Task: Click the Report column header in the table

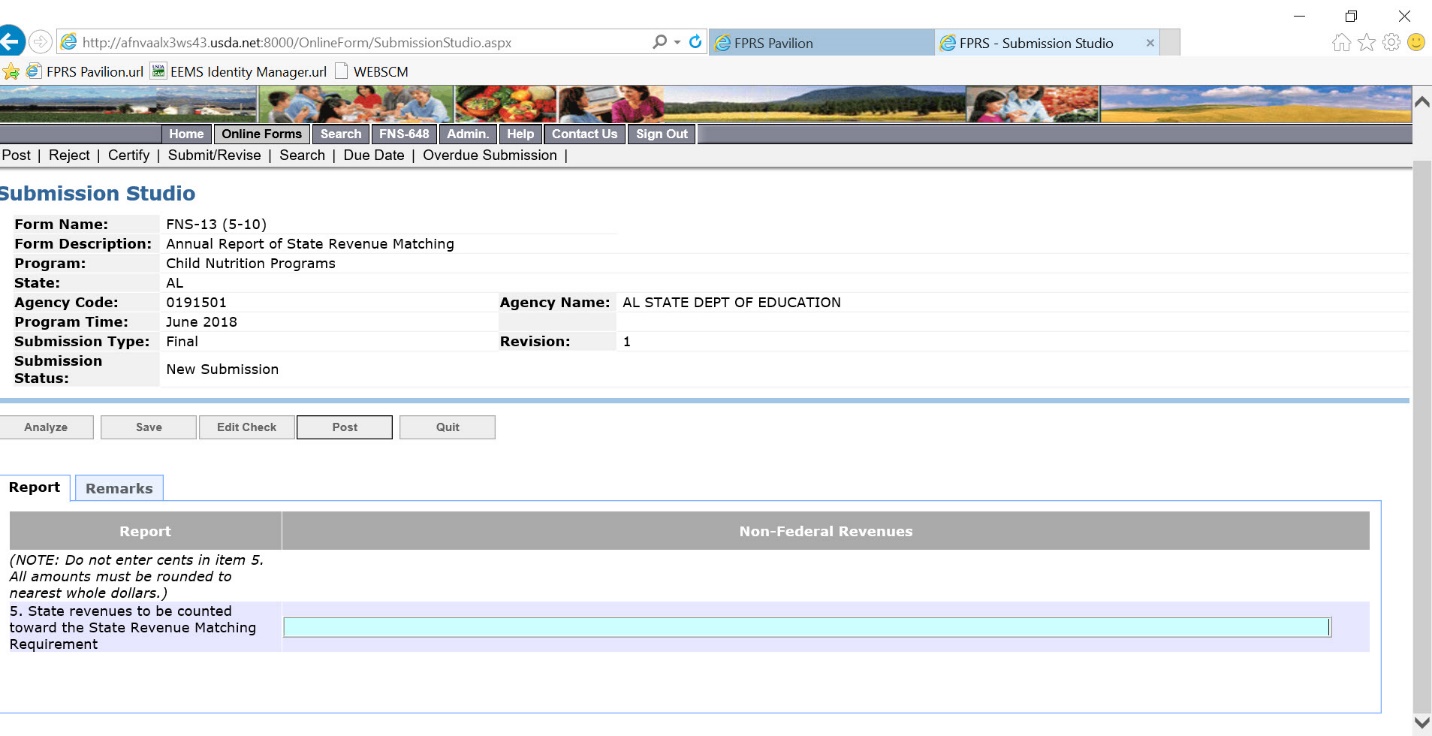Action: (x=145, y=531)
